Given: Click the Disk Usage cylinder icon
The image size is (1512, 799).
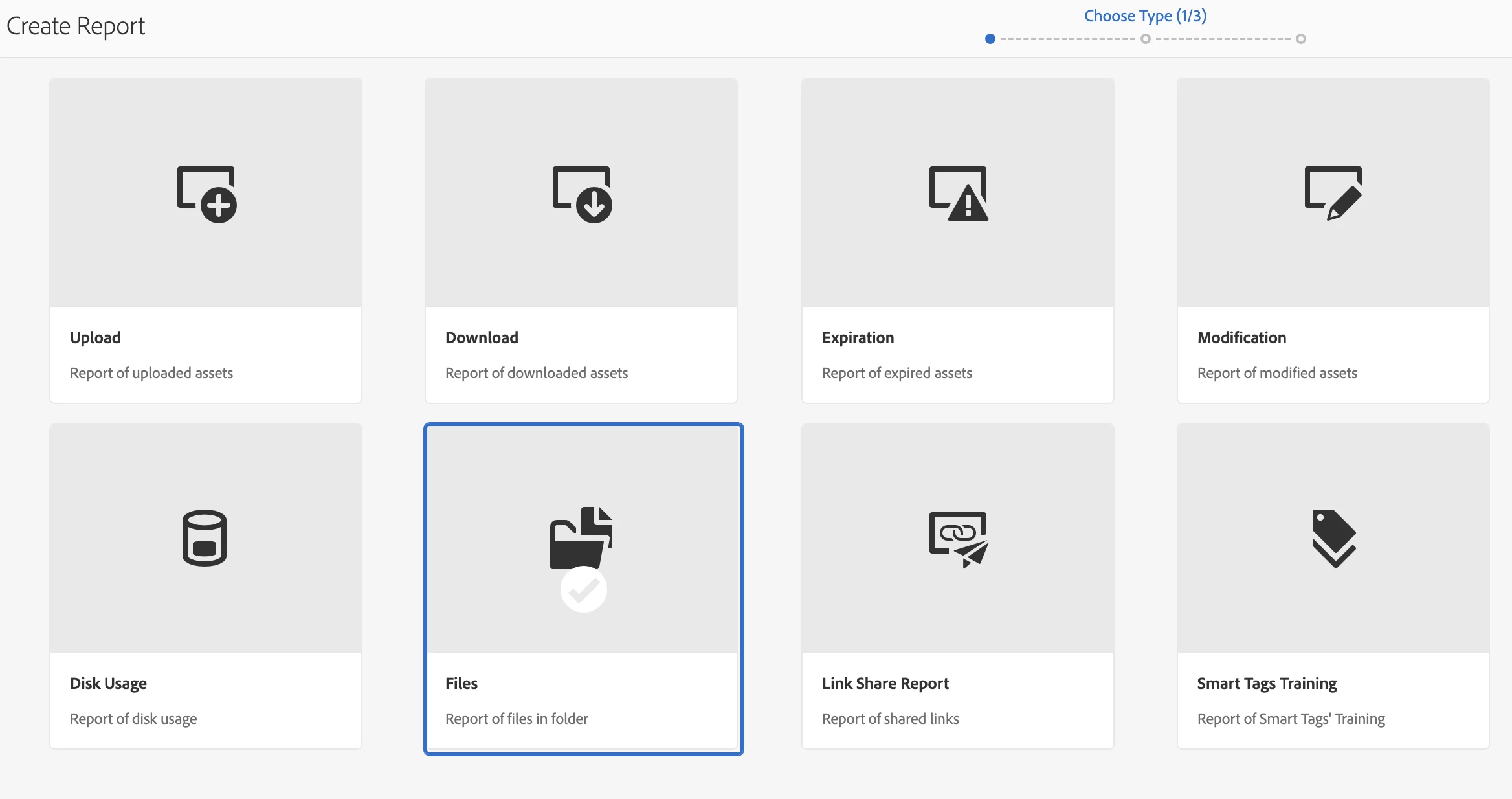Looking at the screenshot, I should pyautogui.click(x=205, y=538).
